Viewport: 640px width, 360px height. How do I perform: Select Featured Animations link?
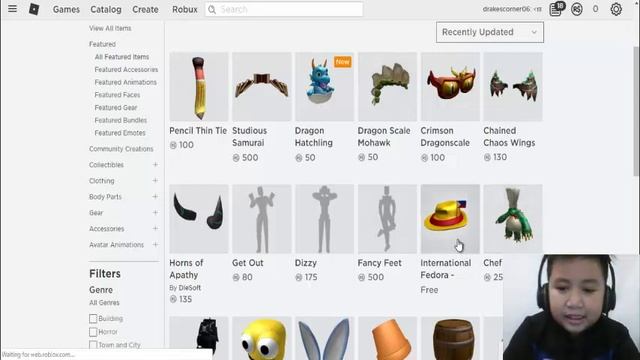(126, 82)
